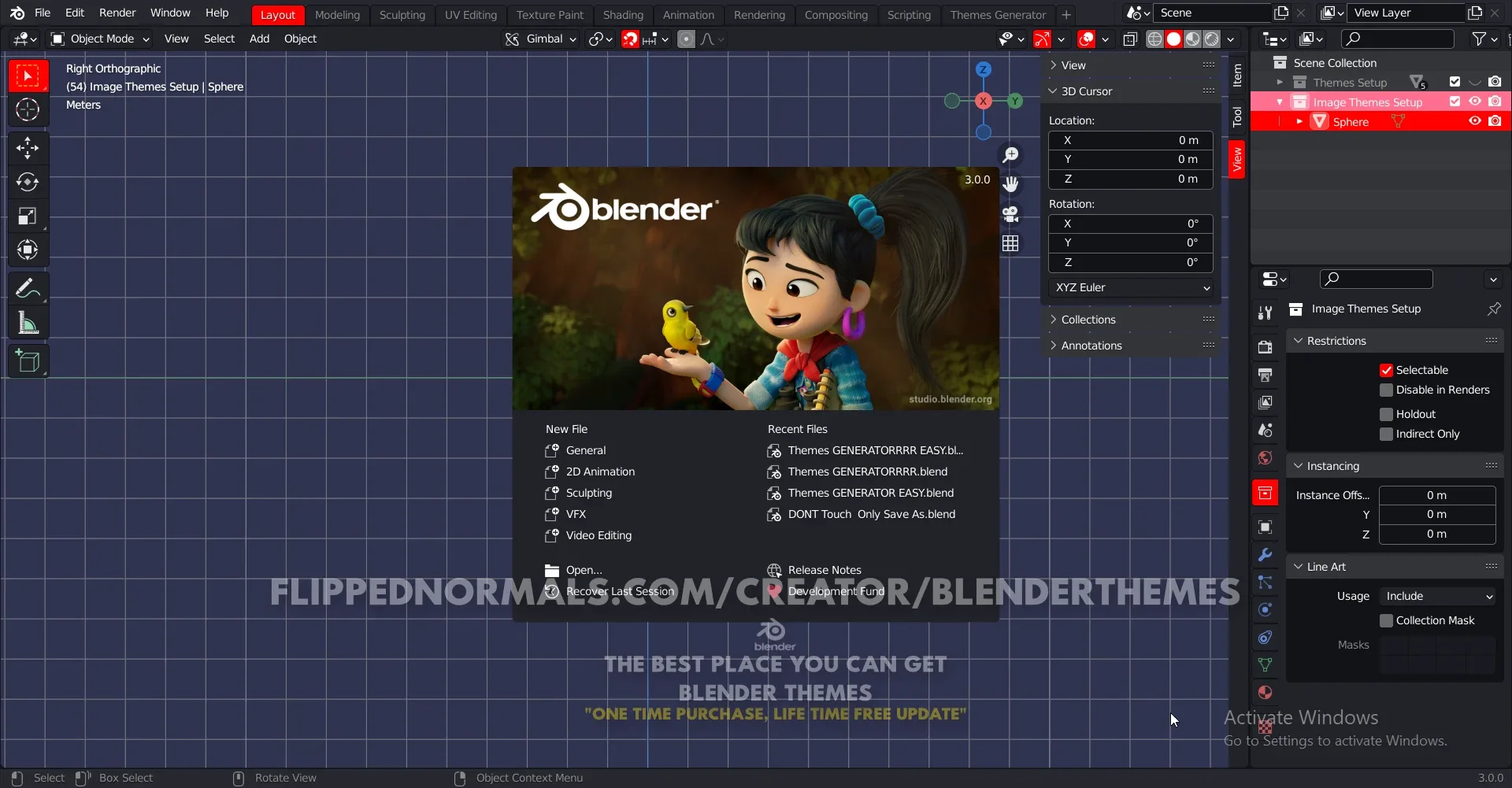Hide Image Themes Setup collection eye icon

pyautogui.click(x=1475, y=102)
